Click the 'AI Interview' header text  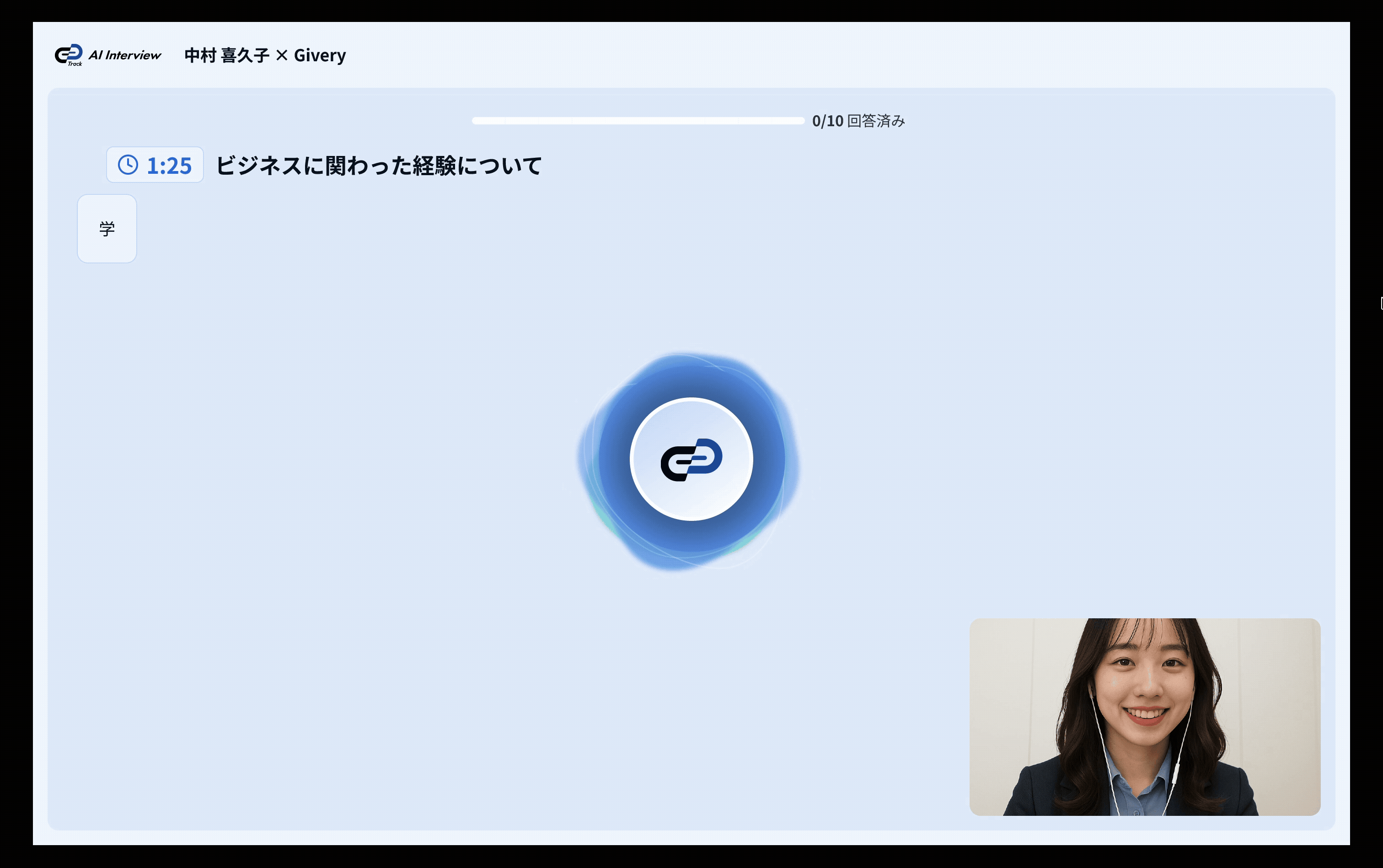point(124,55)
